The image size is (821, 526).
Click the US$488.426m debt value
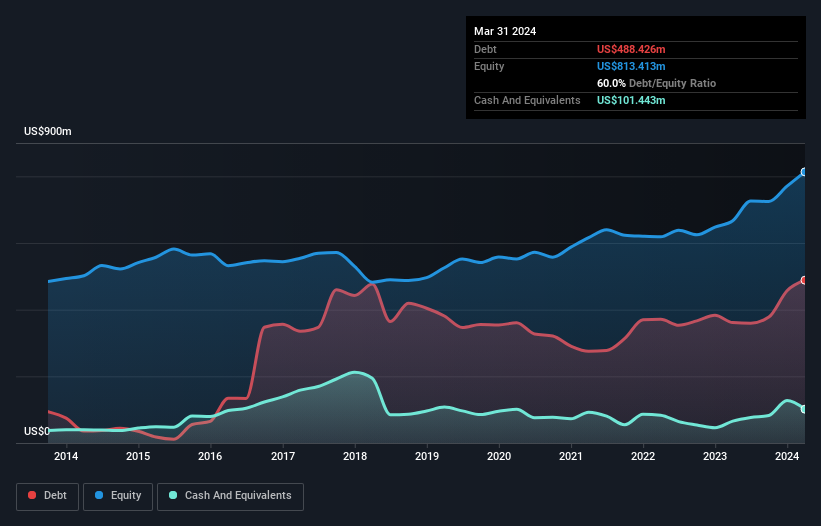631,49
